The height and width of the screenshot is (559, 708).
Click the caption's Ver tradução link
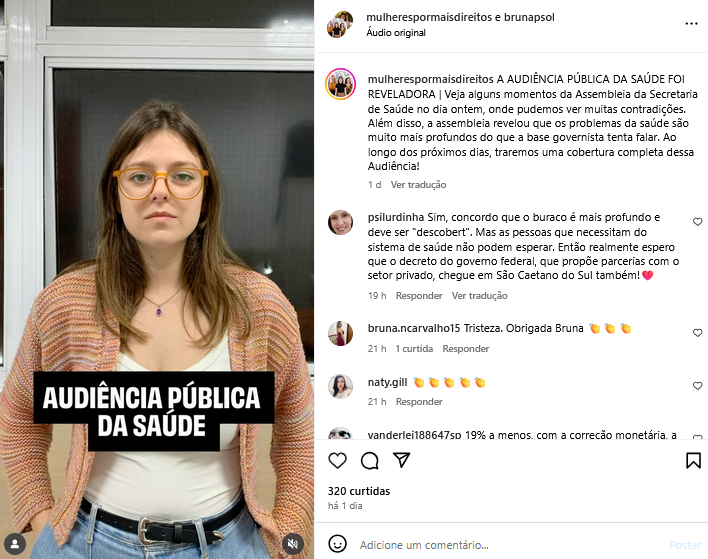coord(418,185)
